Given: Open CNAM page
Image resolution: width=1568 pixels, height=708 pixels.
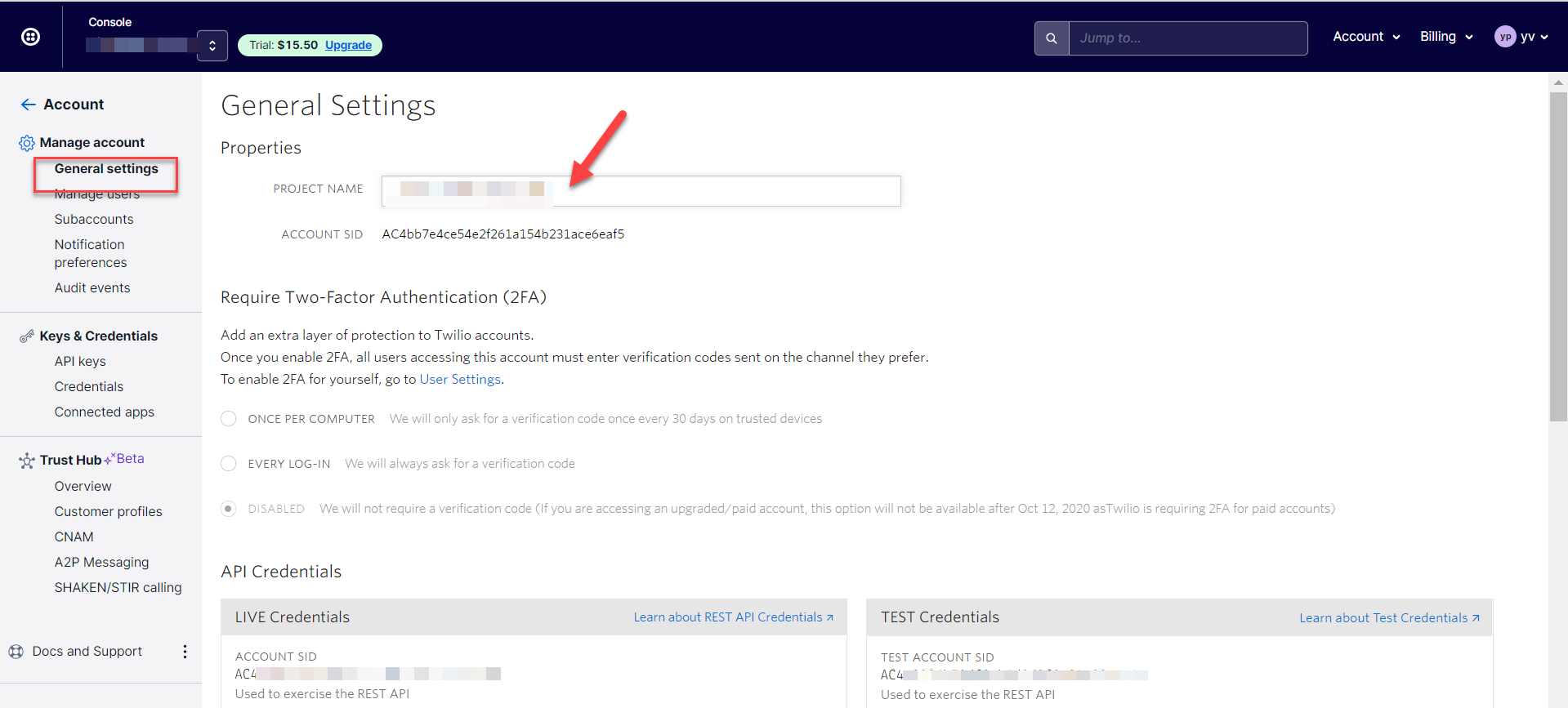Looking at the screenshot, I should pos(74,537).
